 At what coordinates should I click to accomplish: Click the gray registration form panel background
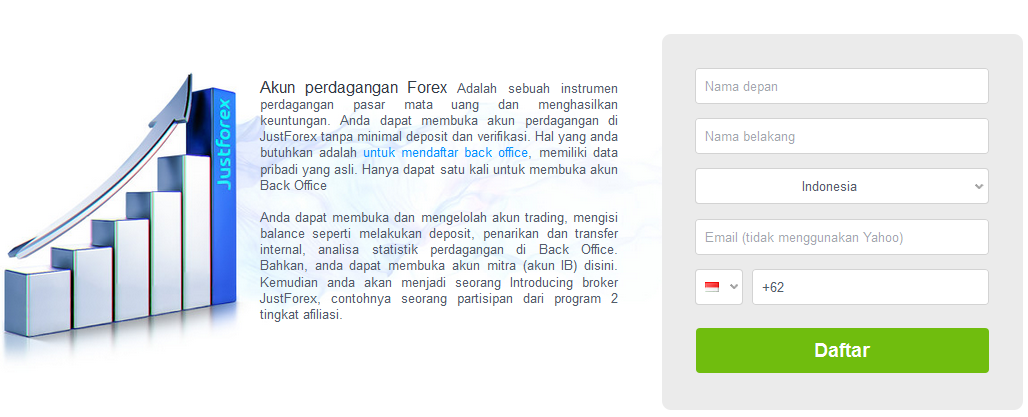click(x=842, y=392)
